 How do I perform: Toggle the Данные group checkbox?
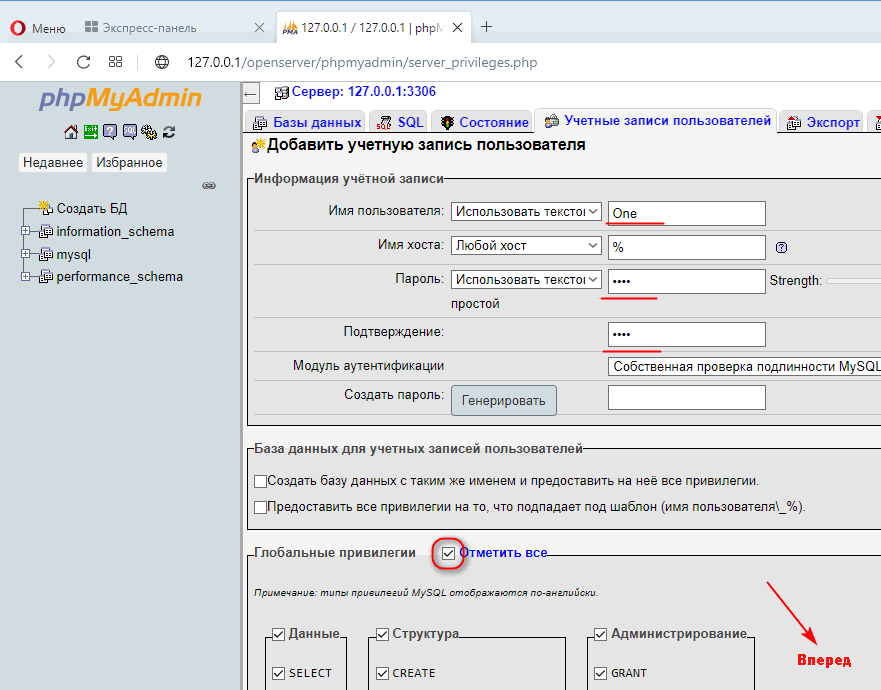[278, 634]
